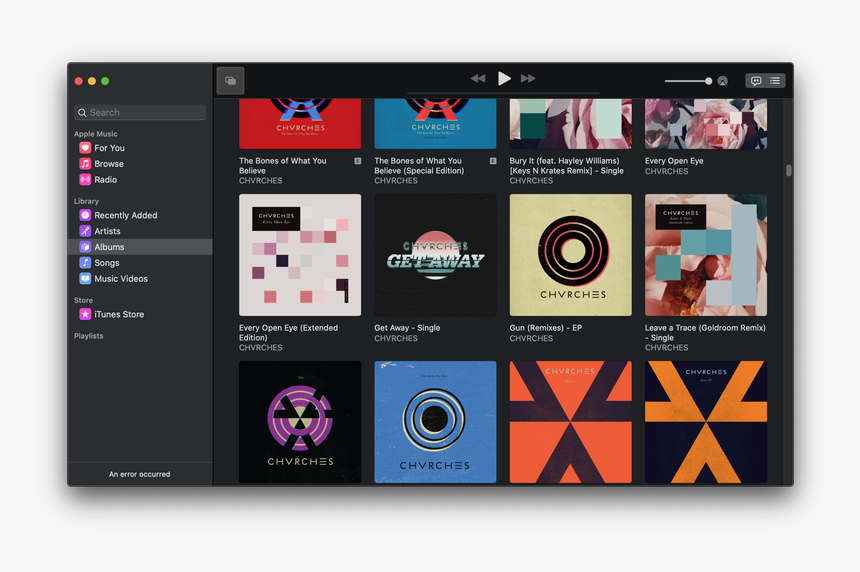Viewport: 860px width, 572px height.
Task: Open Music Videos library section
Action: coord(140,279)
